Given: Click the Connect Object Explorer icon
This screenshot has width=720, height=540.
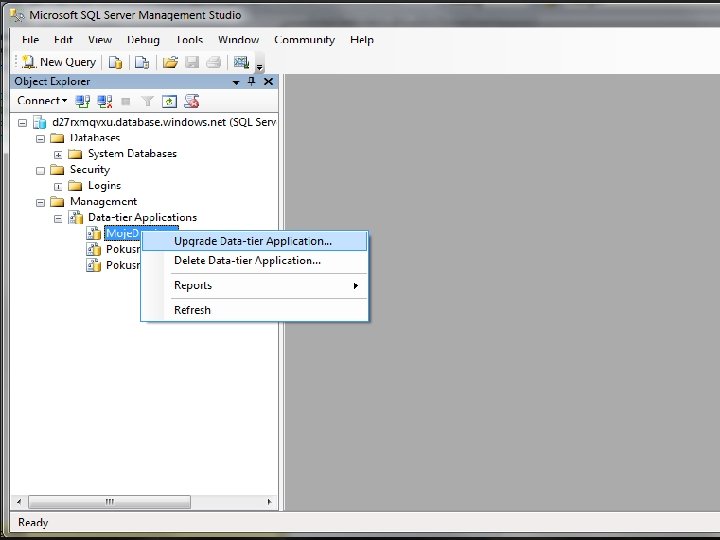Looking at the screenshot, I should (x=83, y=101).
